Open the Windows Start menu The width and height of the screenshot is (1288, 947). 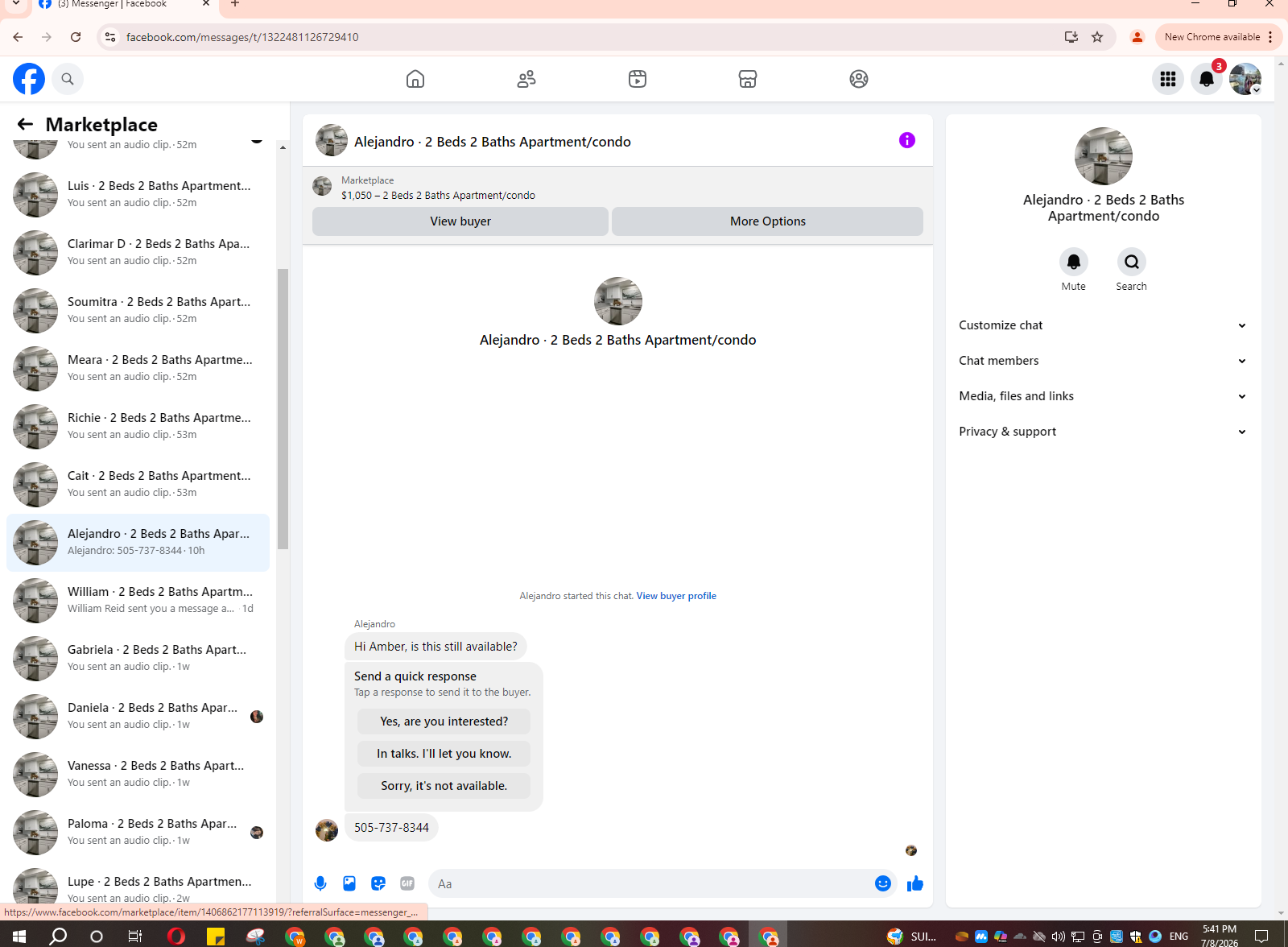pyautogui.click(x=19, y=937)
